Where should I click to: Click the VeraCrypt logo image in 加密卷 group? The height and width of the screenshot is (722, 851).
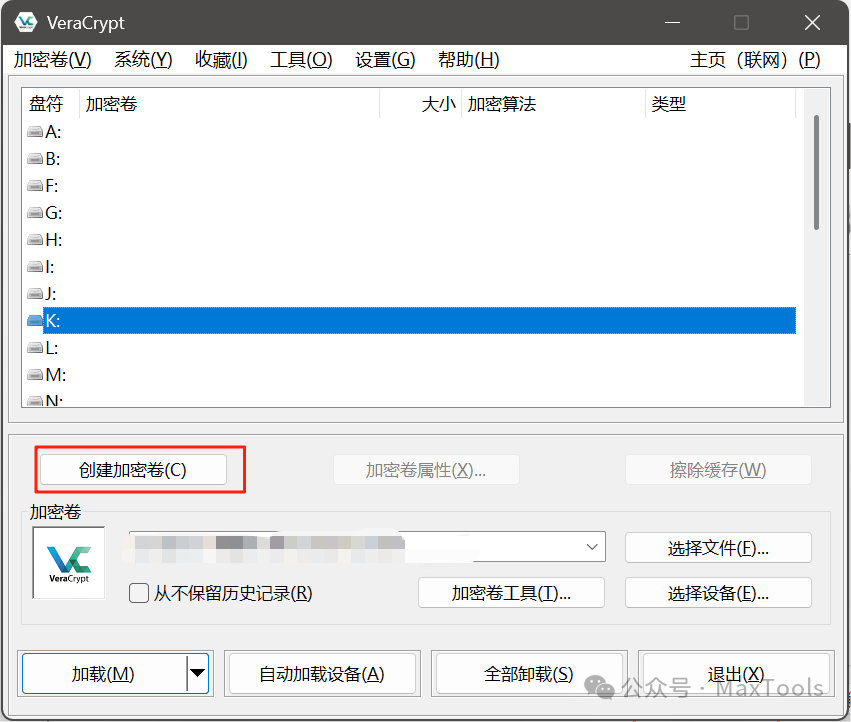pos(69,563)
